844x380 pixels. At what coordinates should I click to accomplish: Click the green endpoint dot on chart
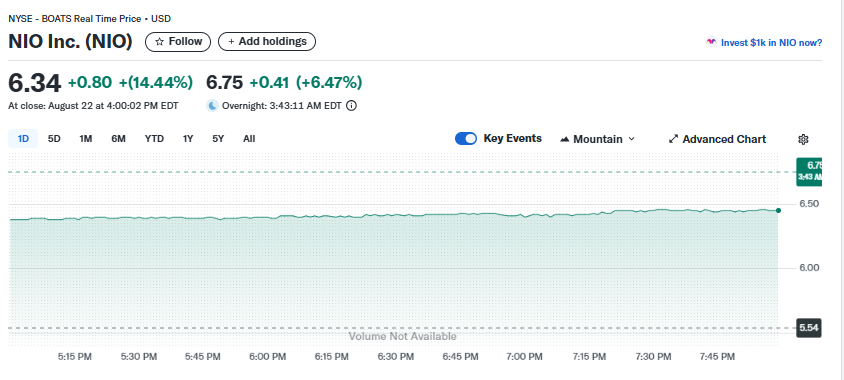(778, 210)
